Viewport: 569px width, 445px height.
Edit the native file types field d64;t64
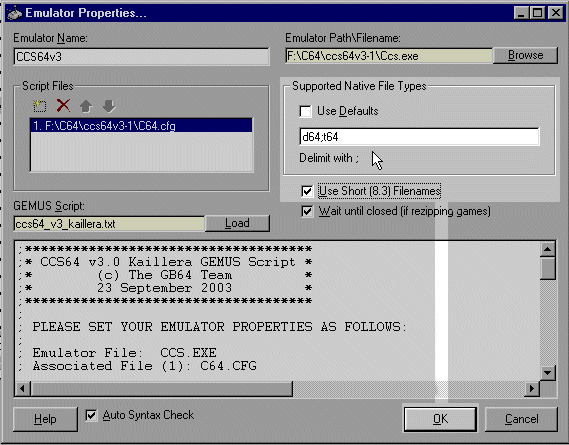[x=419, y=137]
